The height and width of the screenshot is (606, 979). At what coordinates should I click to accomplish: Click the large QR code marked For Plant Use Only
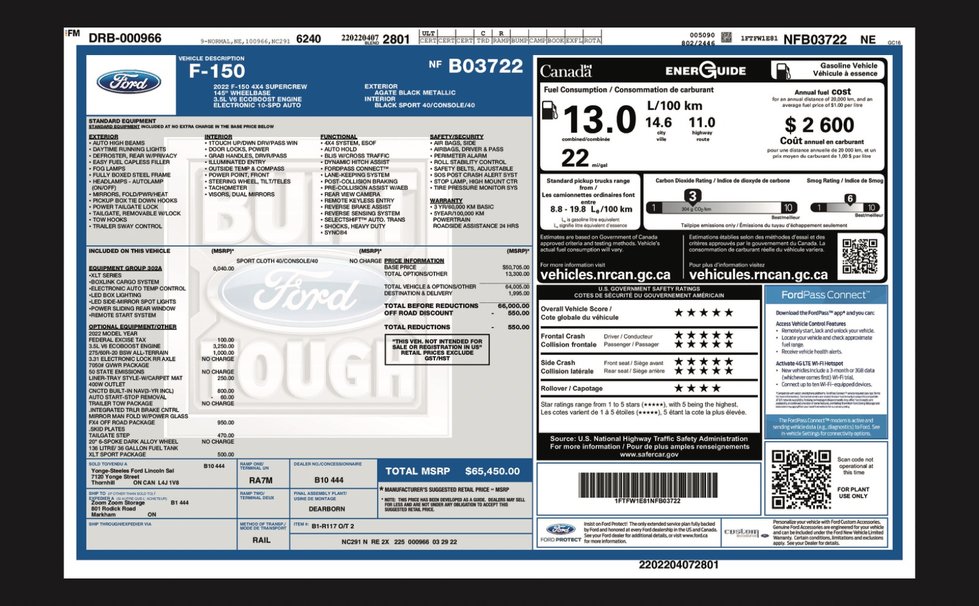[x=801, y=479]
